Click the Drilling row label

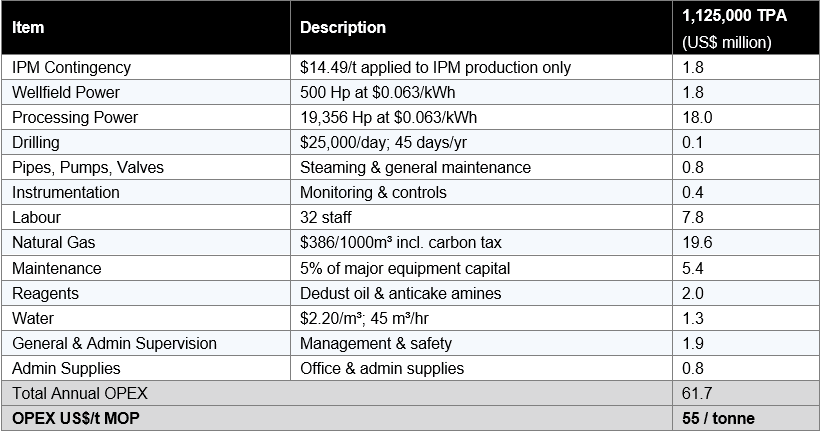[x=36, y=143]
